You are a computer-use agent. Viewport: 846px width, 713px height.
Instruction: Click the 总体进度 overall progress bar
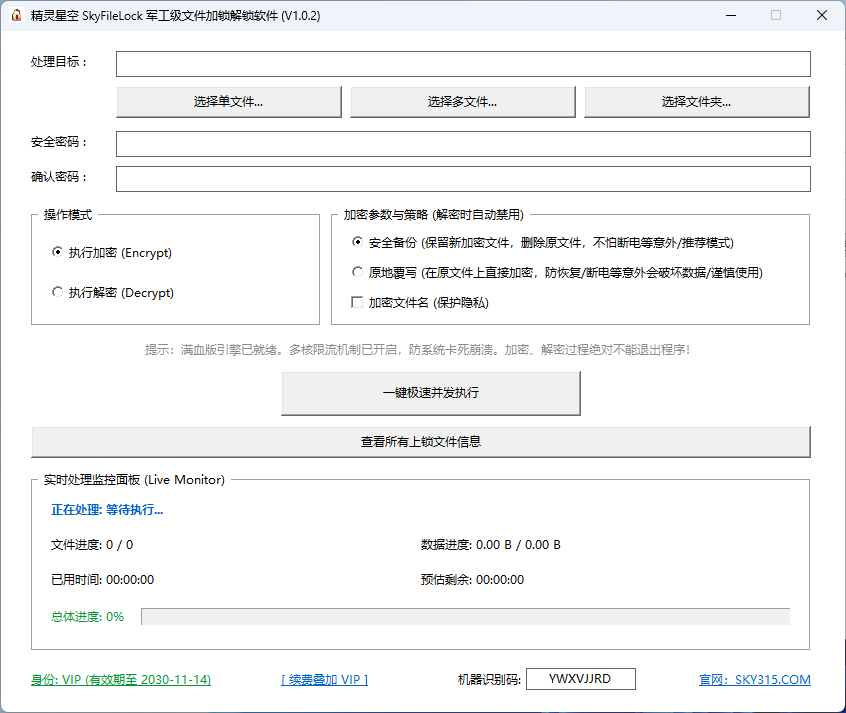[x=466, y=616]
